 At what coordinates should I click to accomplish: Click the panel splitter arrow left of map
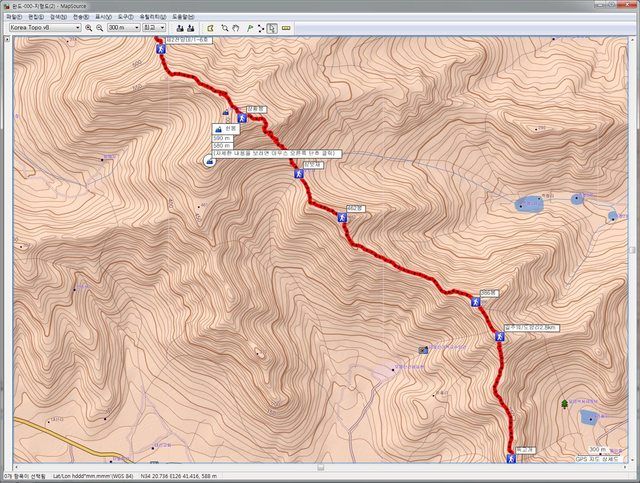click(x=7, y=39)
